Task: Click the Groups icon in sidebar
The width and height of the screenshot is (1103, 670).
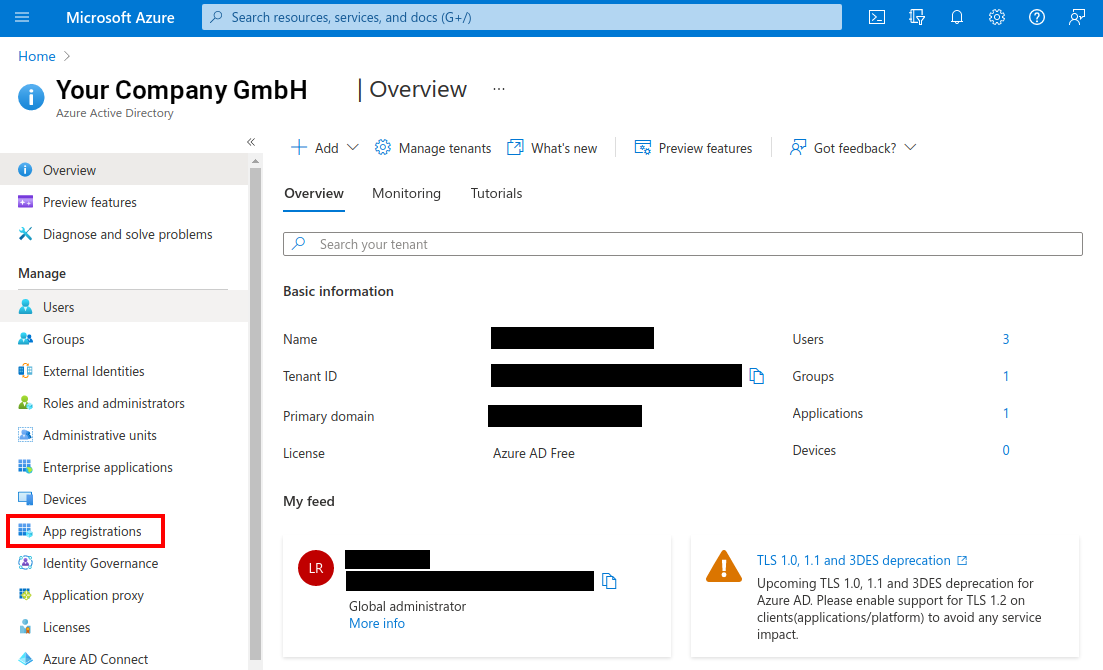Action: pos(25,339)
